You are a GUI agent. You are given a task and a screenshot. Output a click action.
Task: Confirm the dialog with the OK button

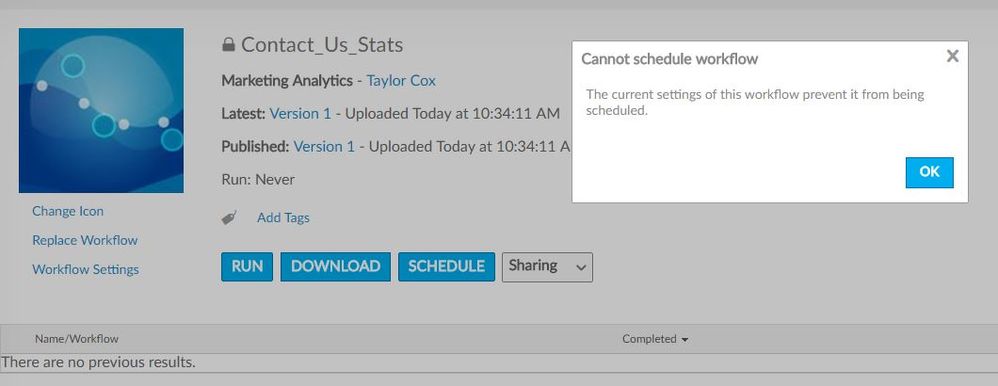coord(929,172)
